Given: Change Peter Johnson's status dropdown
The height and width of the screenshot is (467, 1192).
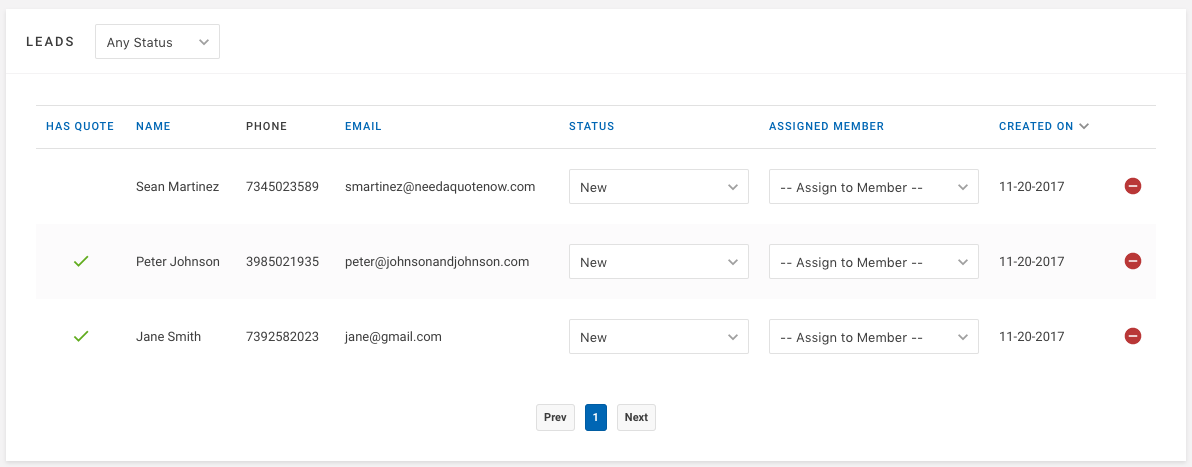Looking at the screenshot, I should point(658,262).
